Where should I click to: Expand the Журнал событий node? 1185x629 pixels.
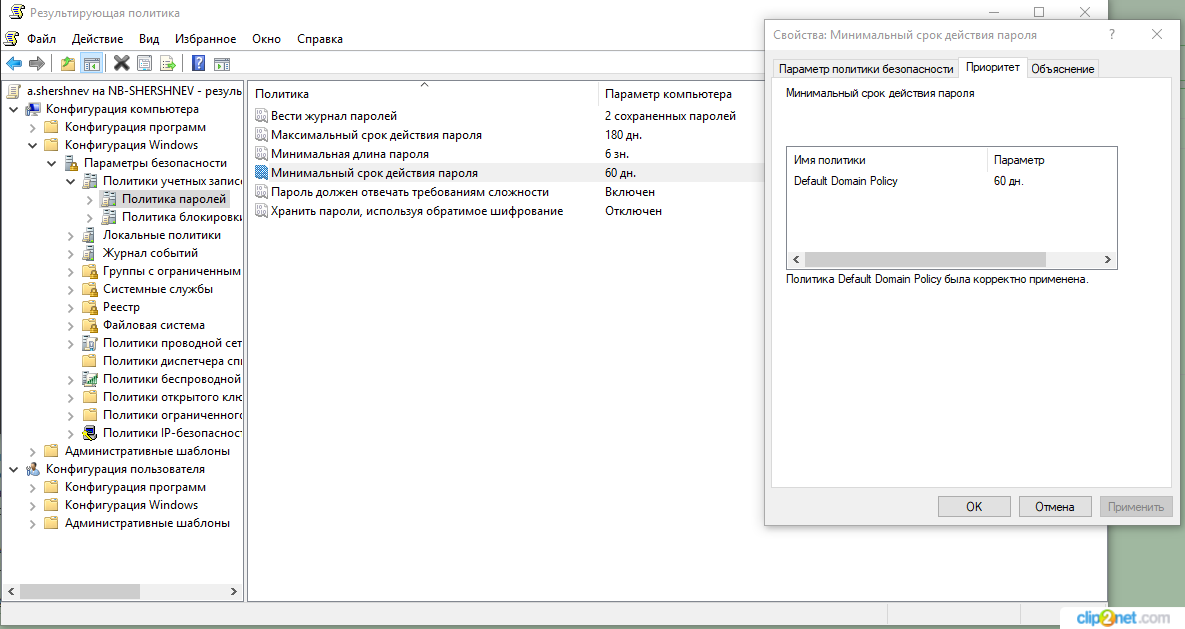tap(70, 254)
